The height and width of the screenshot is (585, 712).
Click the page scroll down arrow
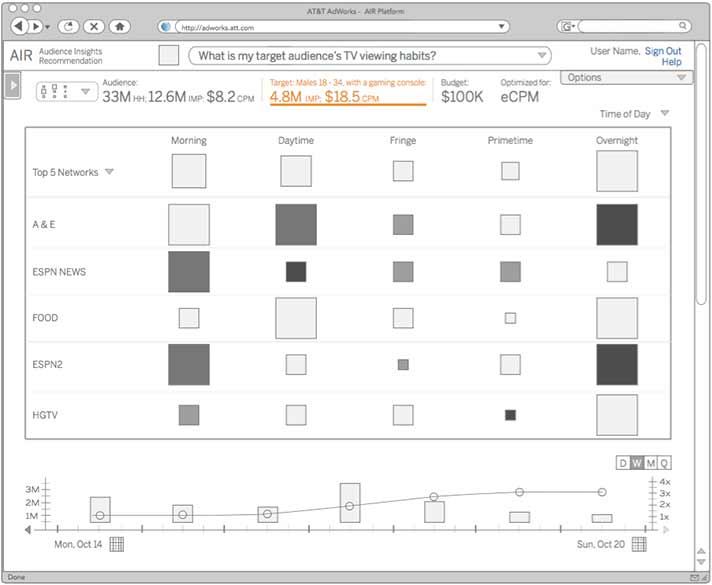[702, 562]
